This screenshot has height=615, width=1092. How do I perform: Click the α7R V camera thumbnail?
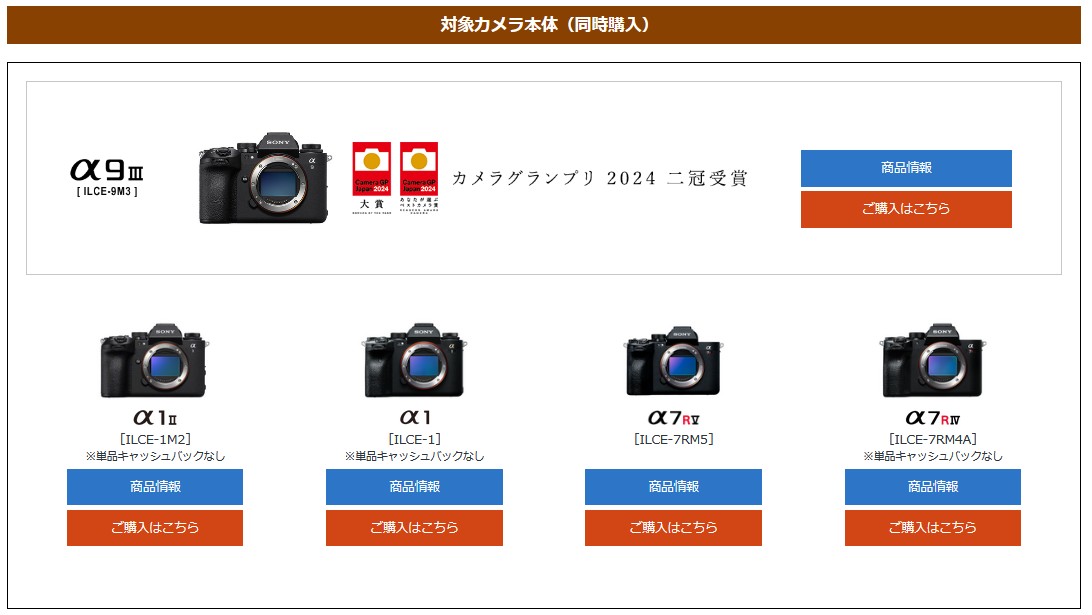[673, 361]
